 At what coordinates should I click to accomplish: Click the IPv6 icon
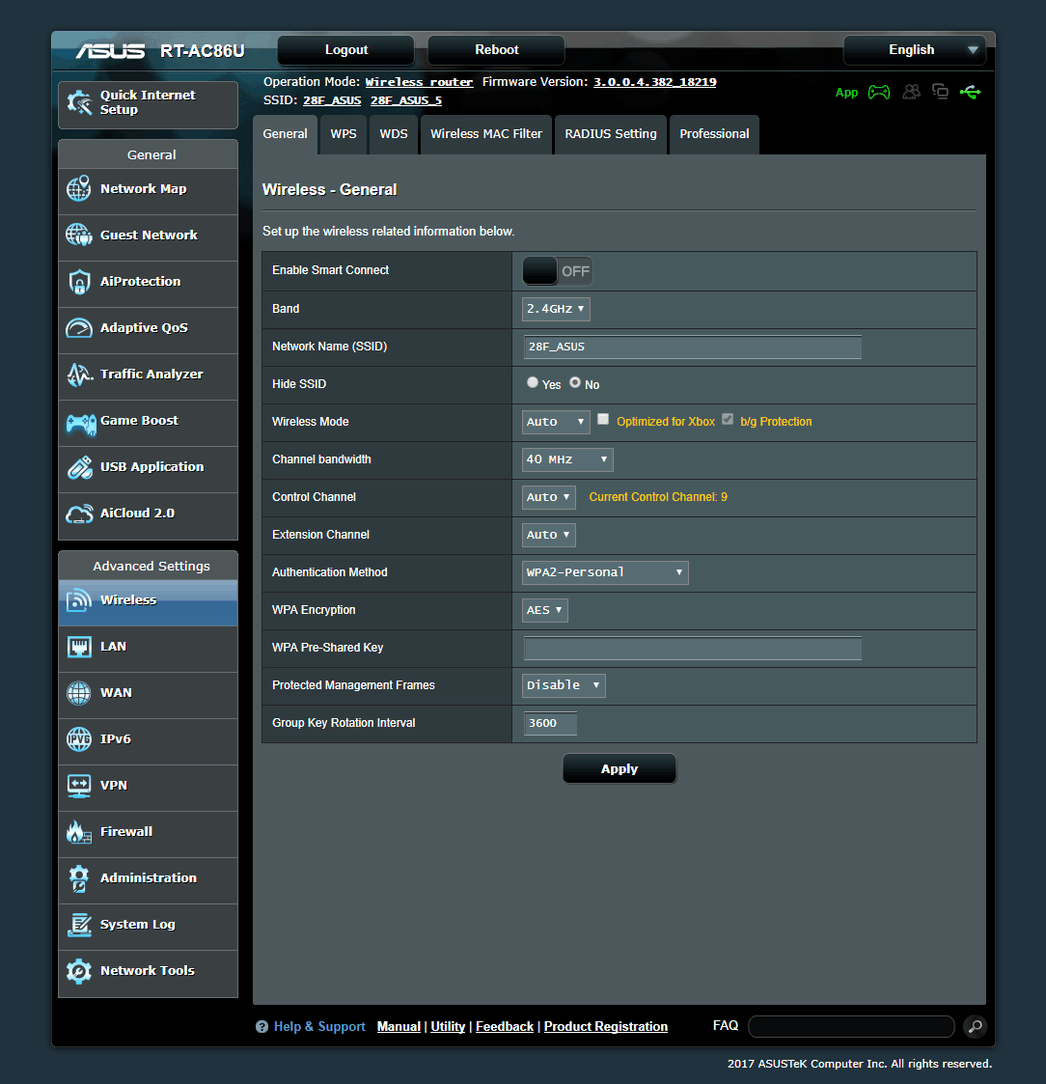[x=79, y=739]
